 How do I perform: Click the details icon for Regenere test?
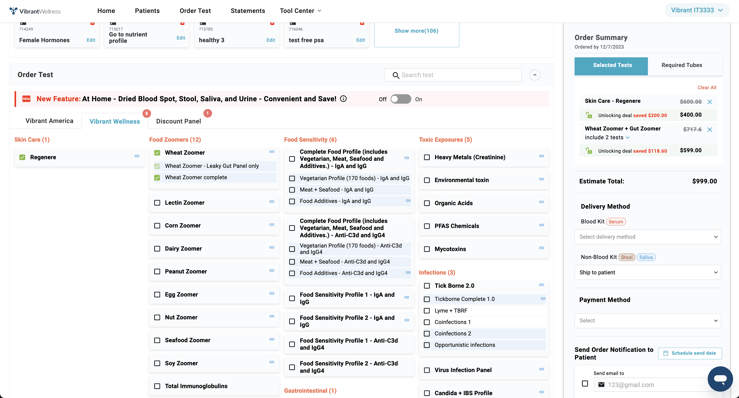(137, 156)
